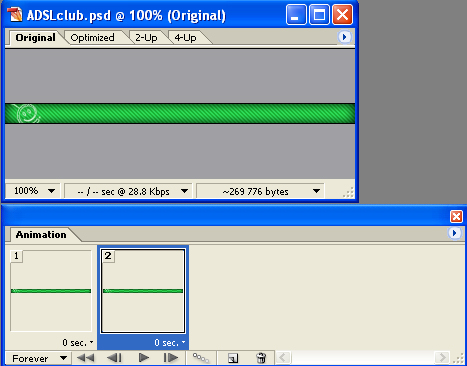Change frame 1 delay of 0 sec.

pyautogui.click(x=77, y=343)
